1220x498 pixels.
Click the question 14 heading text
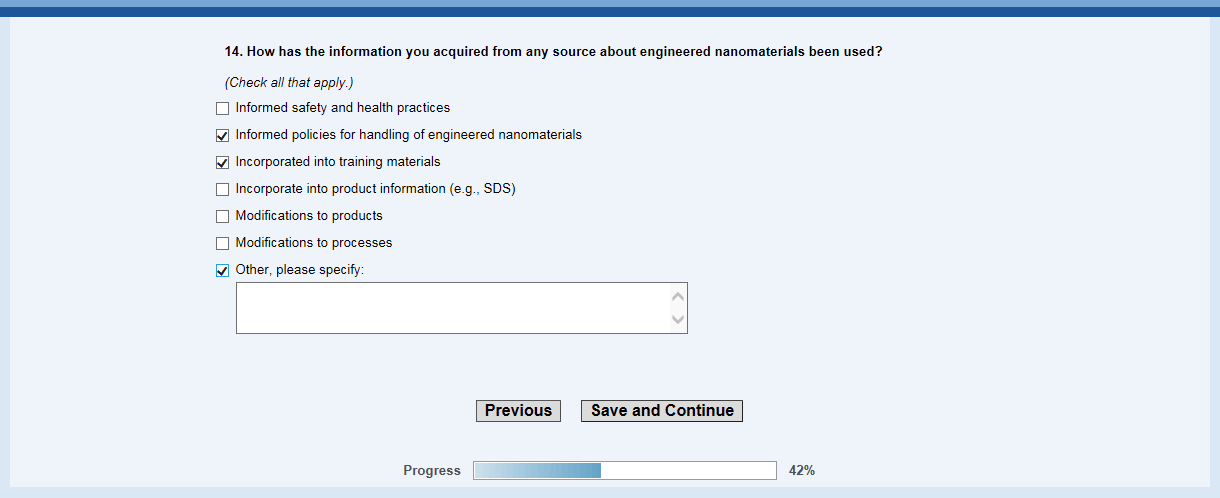[553, 52]
